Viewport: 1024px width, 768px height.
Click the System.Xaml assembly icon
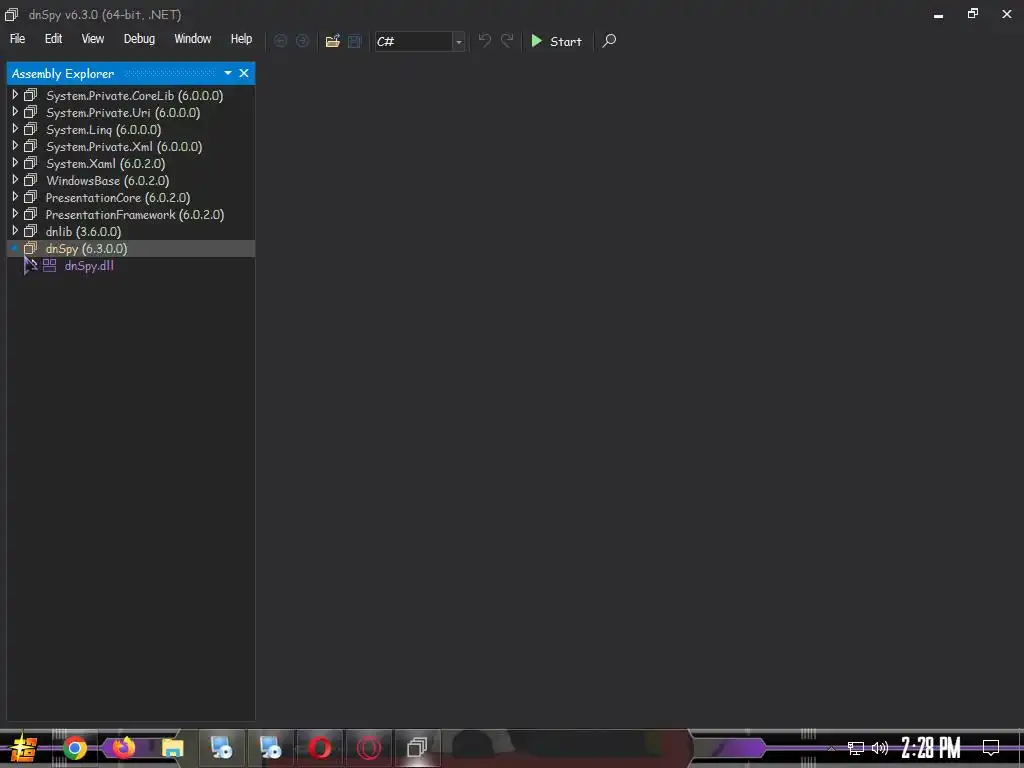click(x=31, y=163)
